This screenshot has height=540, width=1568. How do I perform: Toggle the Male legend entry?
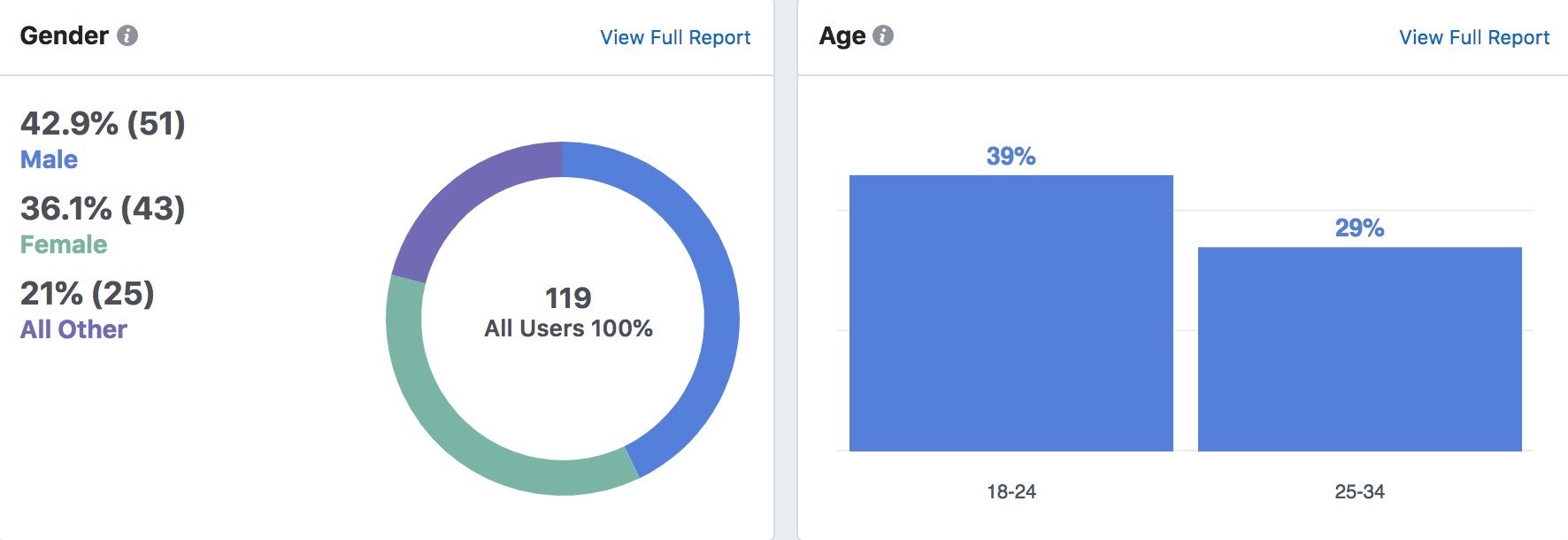click(50, 159)
